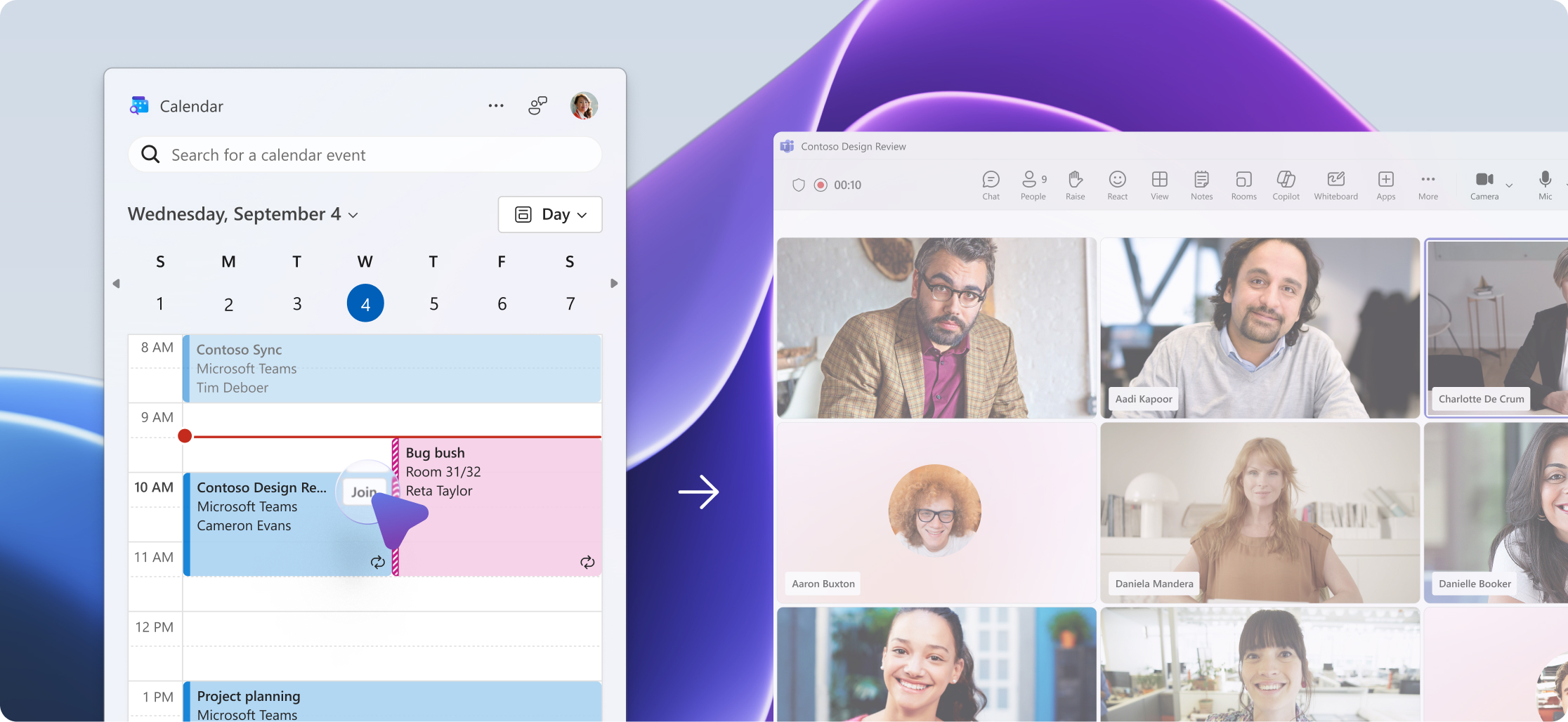Expand the Camera options chevron
The image size is (1568, 722).
tap(1509, 185)
